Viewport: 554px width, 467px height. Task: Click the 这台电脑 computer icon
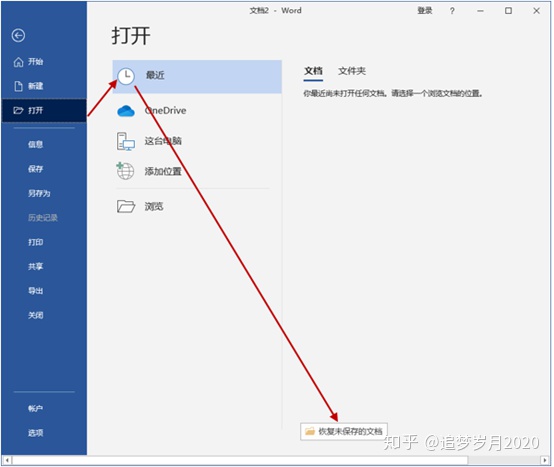point(126,141)
